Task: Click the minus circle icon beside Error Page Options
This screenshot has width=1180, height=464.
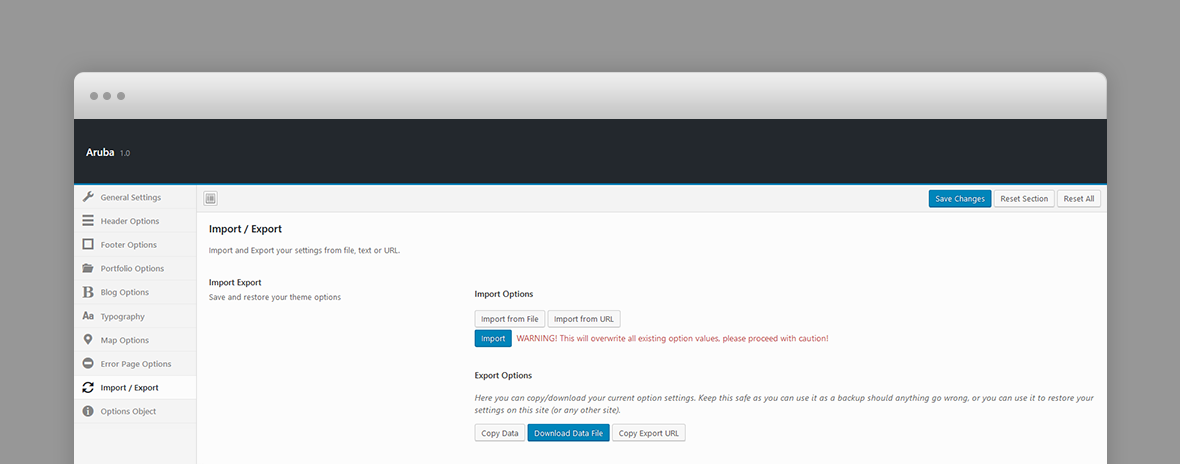Action: (88, 364)
